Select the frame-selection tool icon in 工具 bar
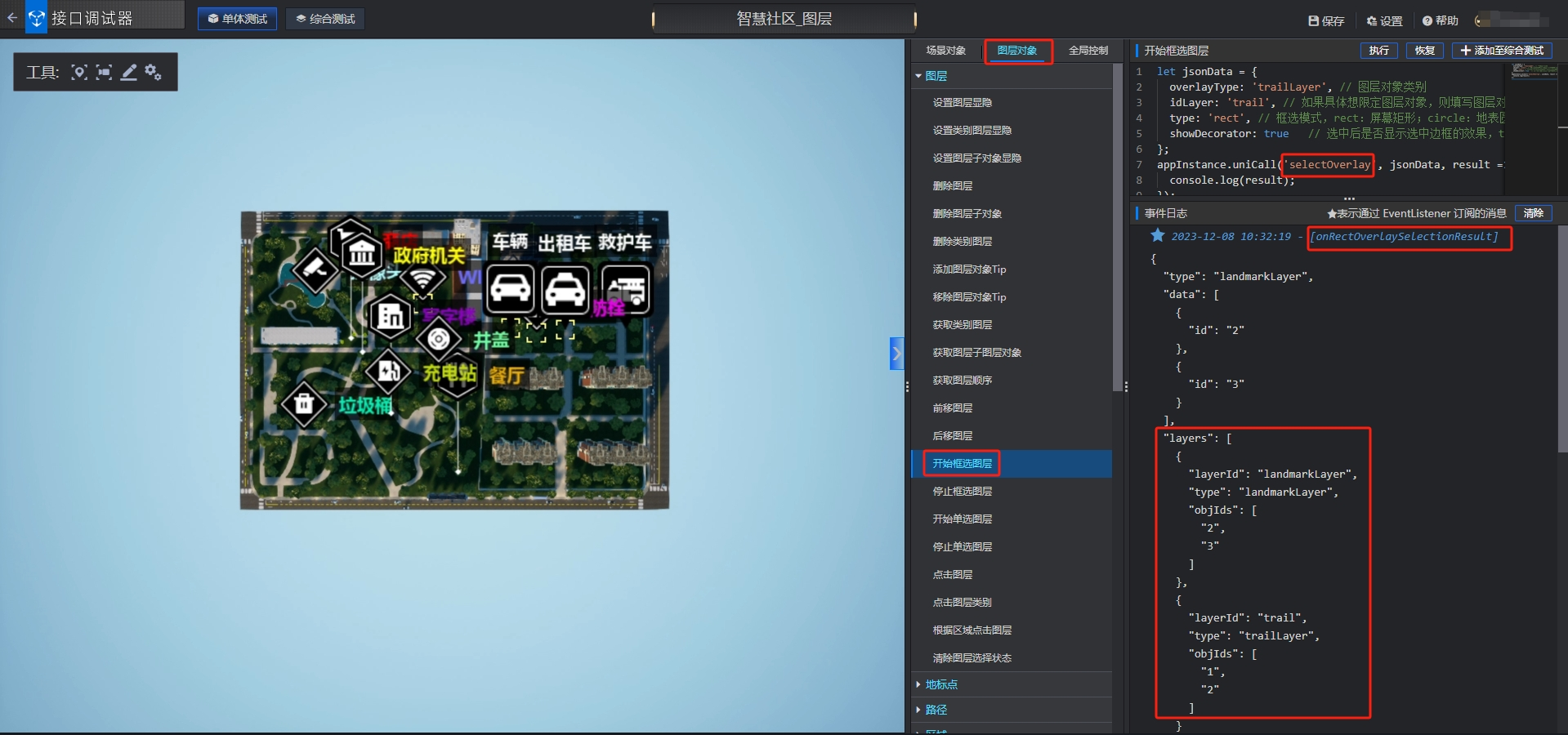Image resolution: width=1568 pixels, height=735 pixels. coord(104,73)
